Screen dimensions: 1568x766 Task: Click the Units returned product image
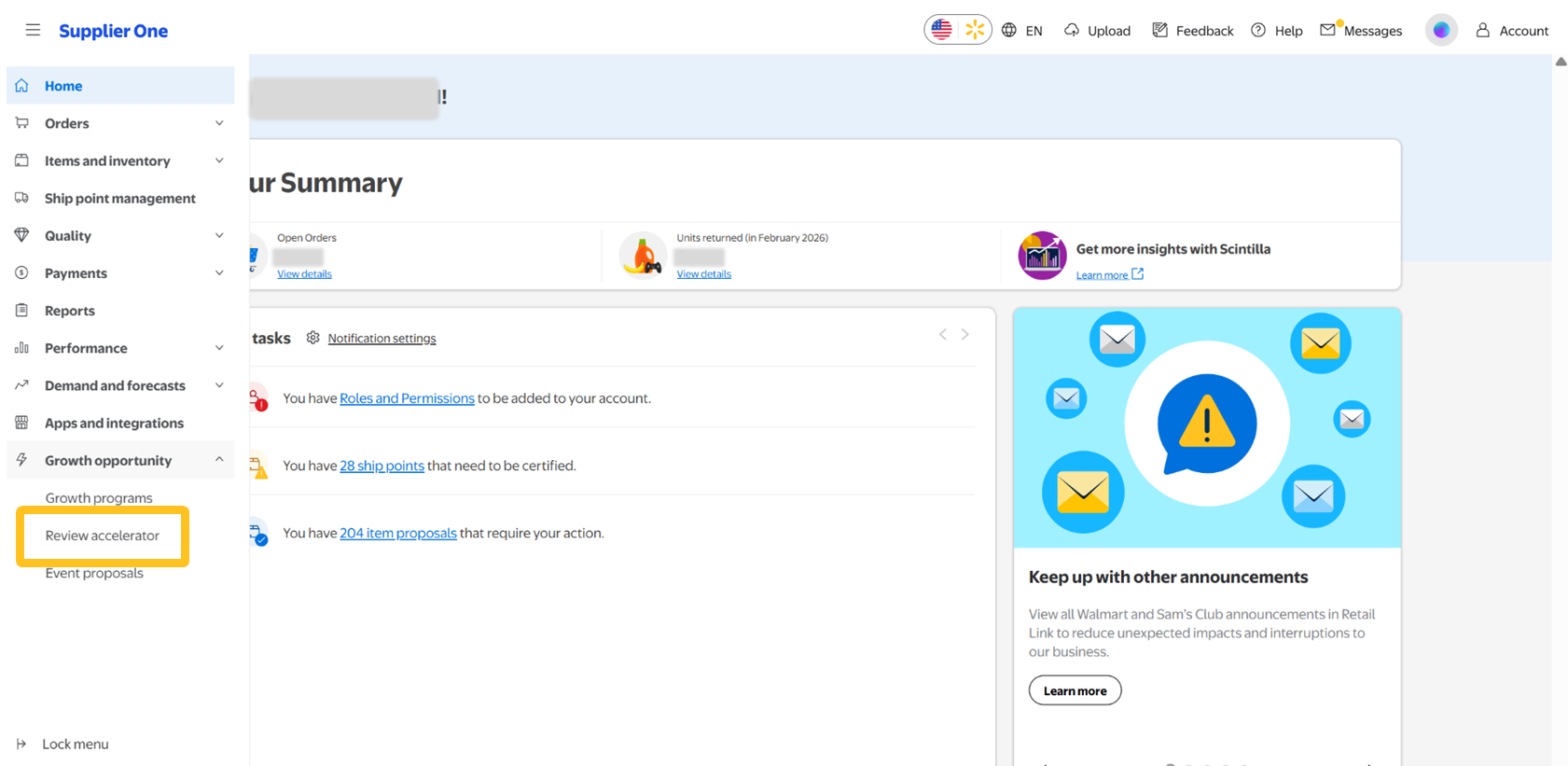643,255
